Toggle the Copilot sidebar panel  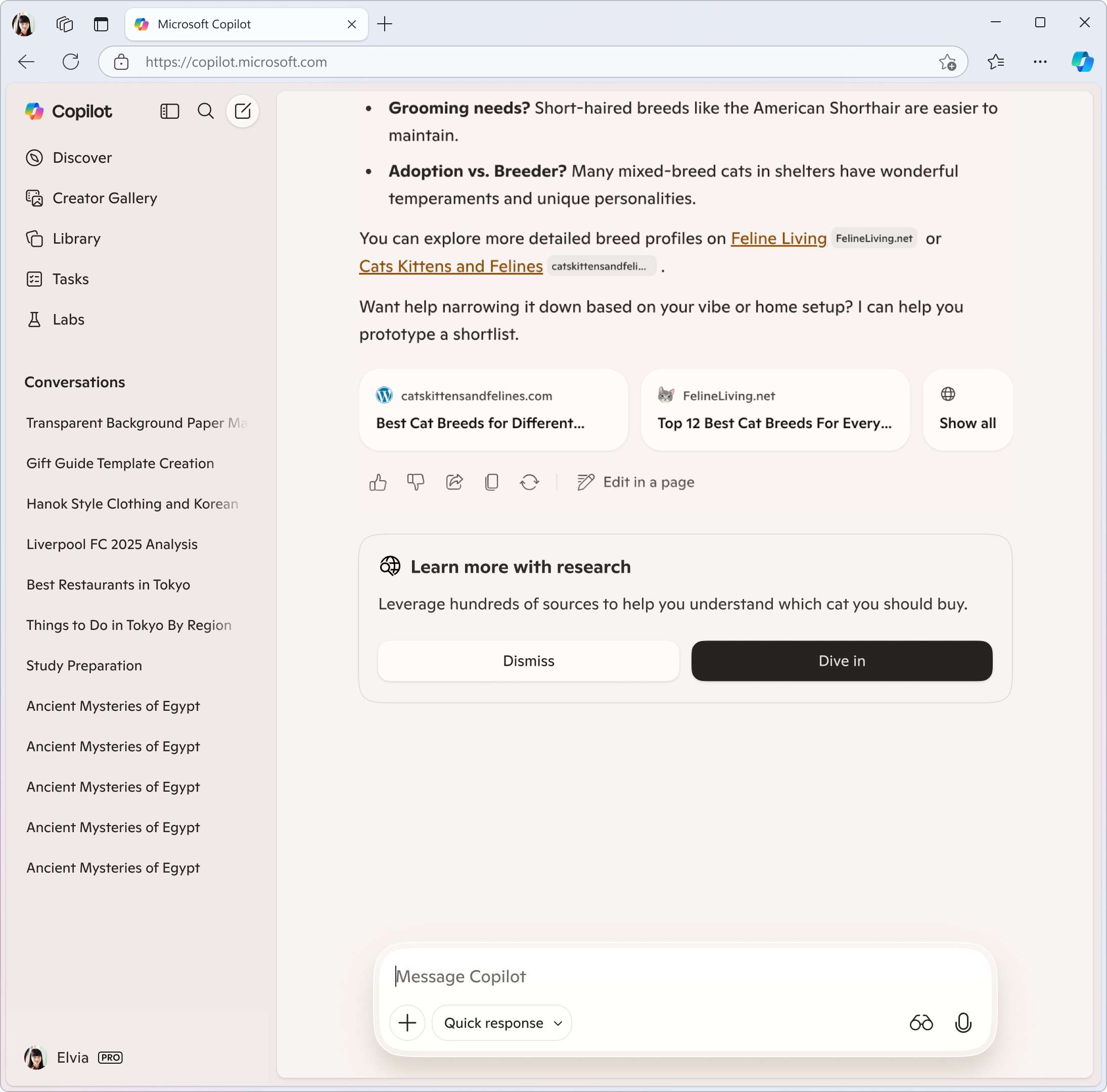point(170,111)
